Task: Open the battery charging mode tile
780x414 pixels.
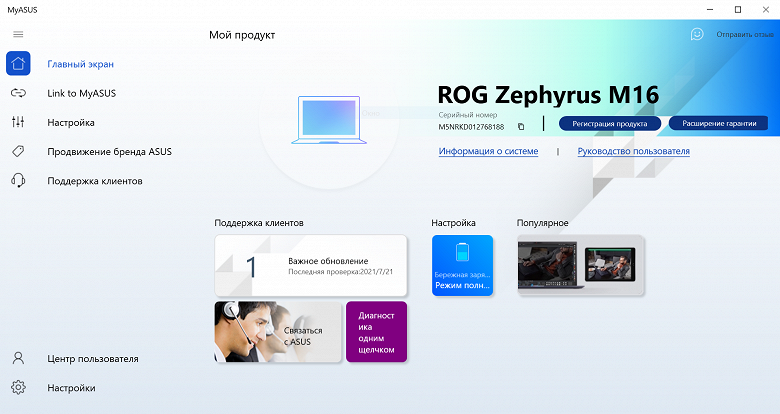Action: tap(463, 266)
